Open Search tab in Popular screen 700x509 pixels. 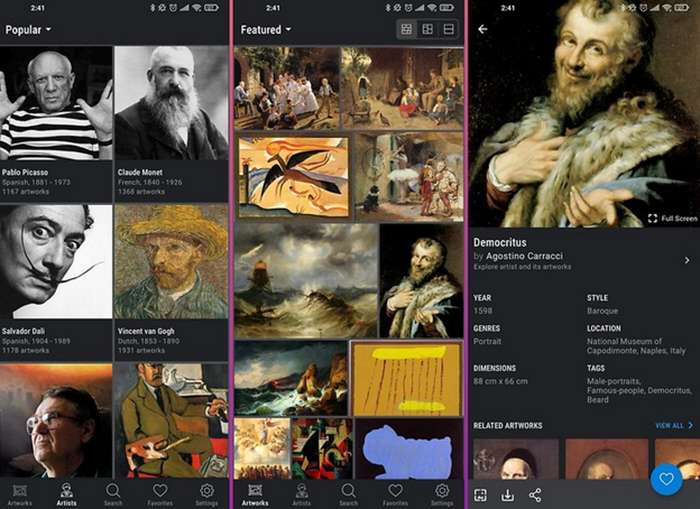click(x=113, y=495)
